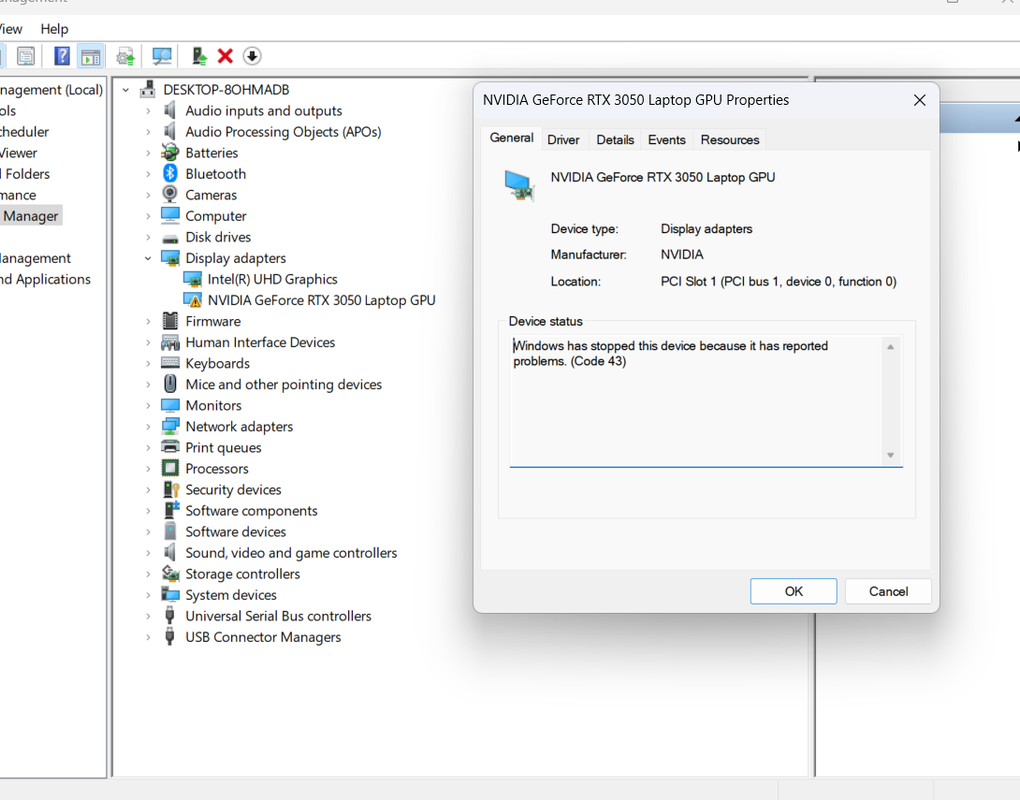The image size is (1020, 800).
Task: Expand the Software components node
Action: coord(148,511)
